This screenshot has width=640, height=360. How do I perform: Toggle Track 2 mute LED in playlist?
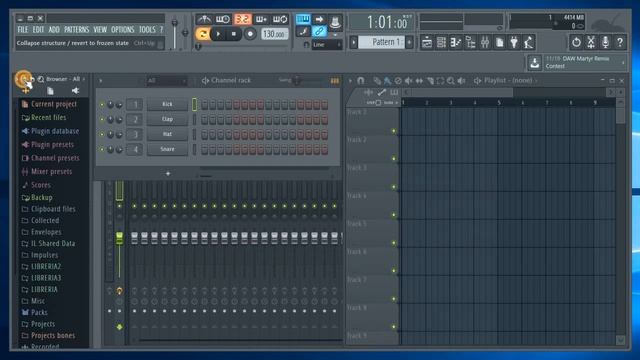coord(393,158)
